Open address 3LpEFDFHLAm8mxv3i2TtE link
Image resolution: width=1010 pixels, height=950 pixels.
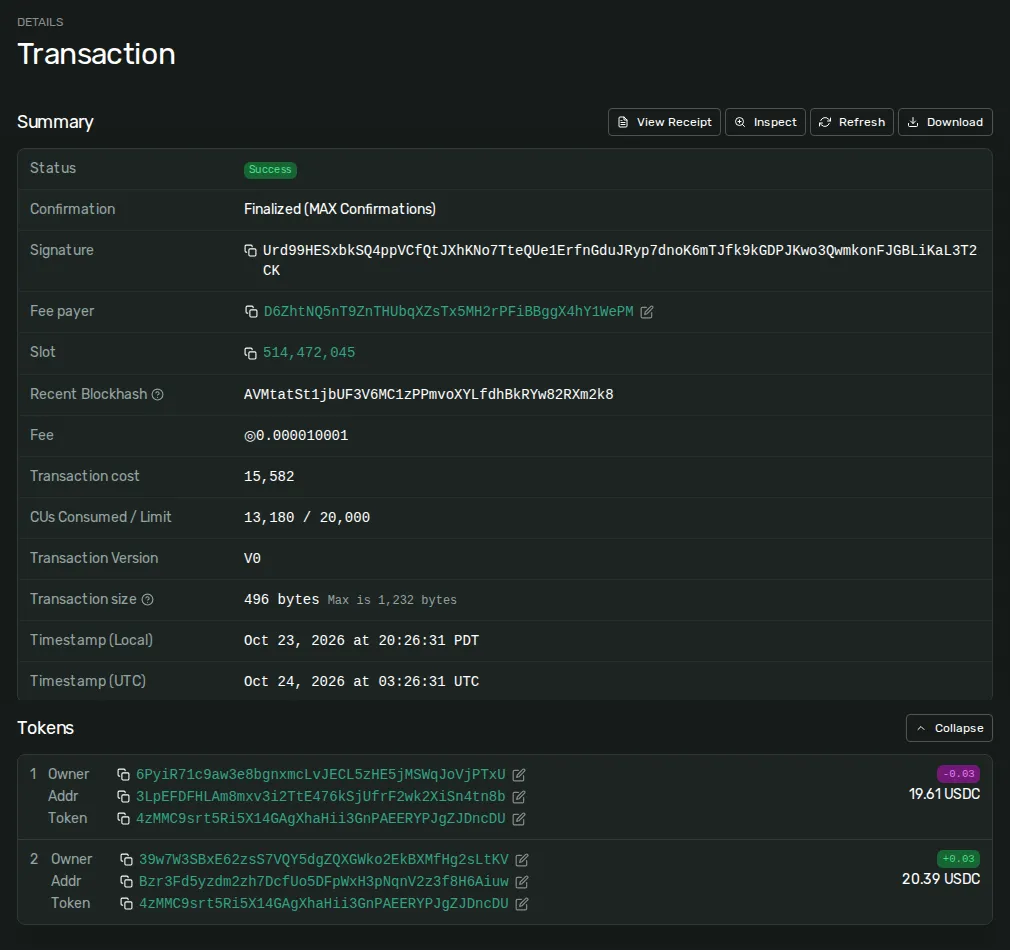320,797
